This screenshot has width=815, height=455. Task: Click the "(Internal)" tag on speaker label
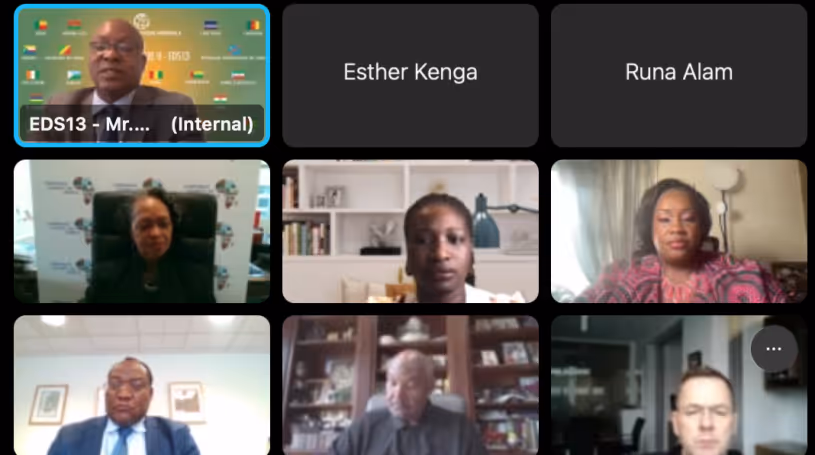(x=212, y=124)
